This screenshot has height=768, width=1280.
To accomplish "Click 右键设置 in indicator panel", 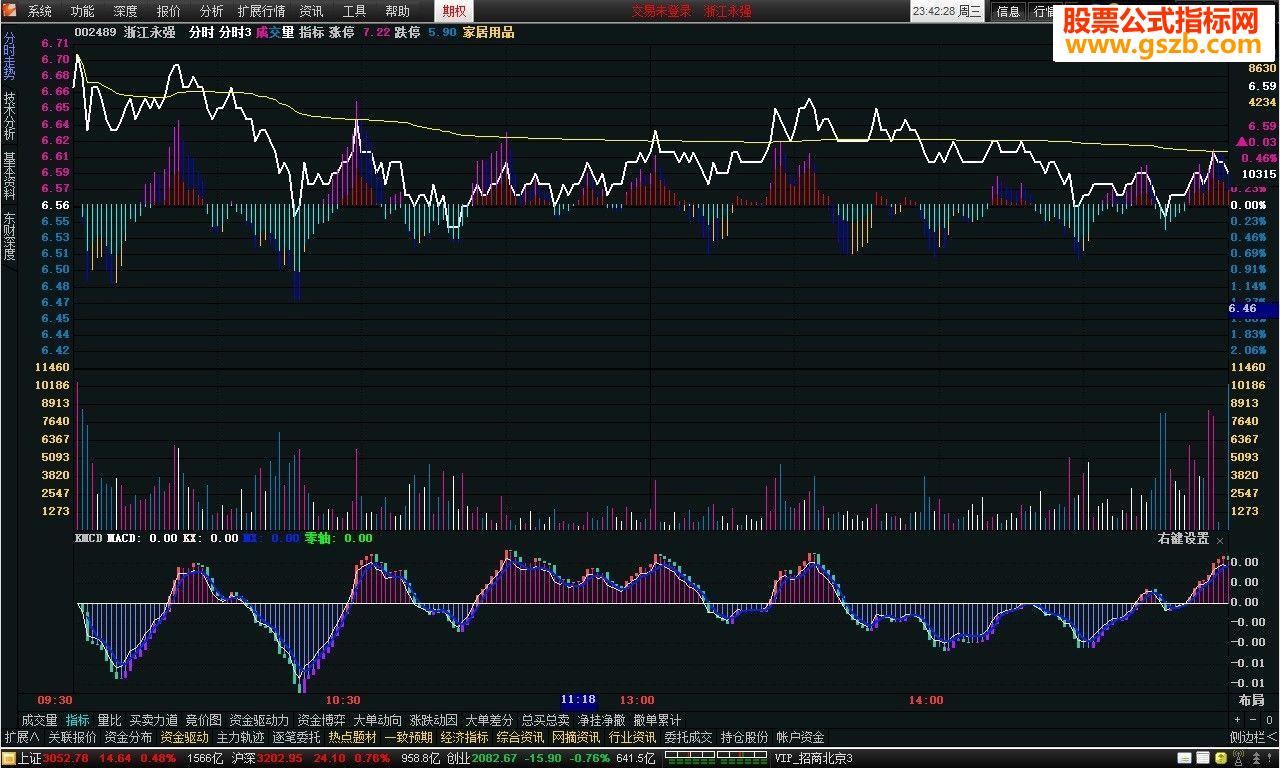I will [x=1183, y=538].
